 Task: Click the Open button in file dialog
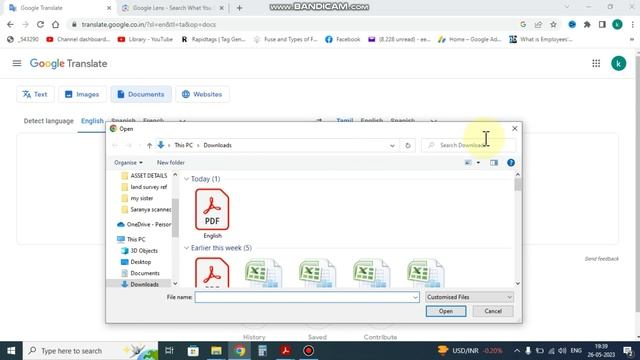pyautogui.click(x=446, y=311)
